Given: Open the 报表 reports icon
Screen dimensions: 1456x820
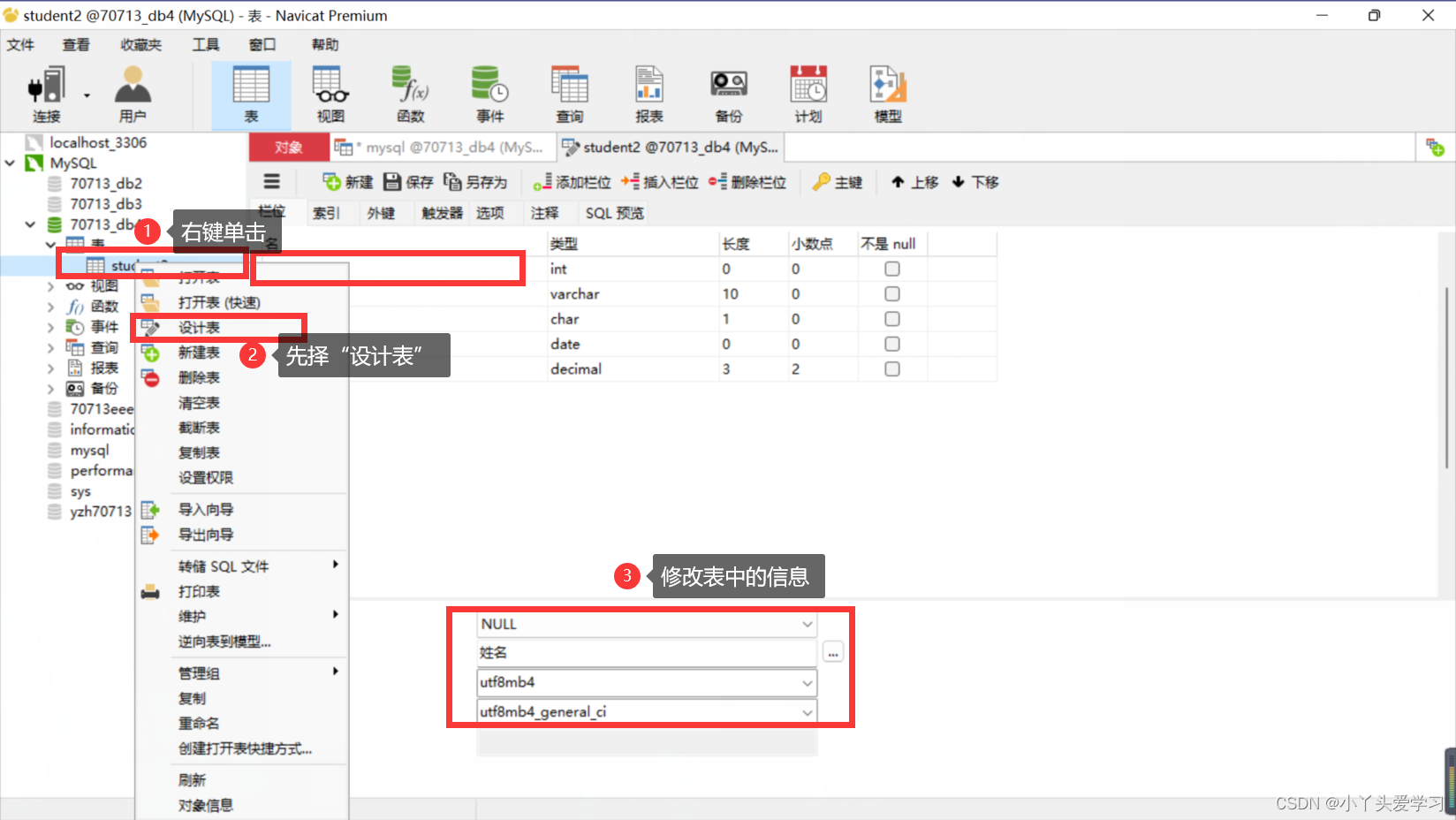Looking at the screenshot, I should click(x=648, y=95).
